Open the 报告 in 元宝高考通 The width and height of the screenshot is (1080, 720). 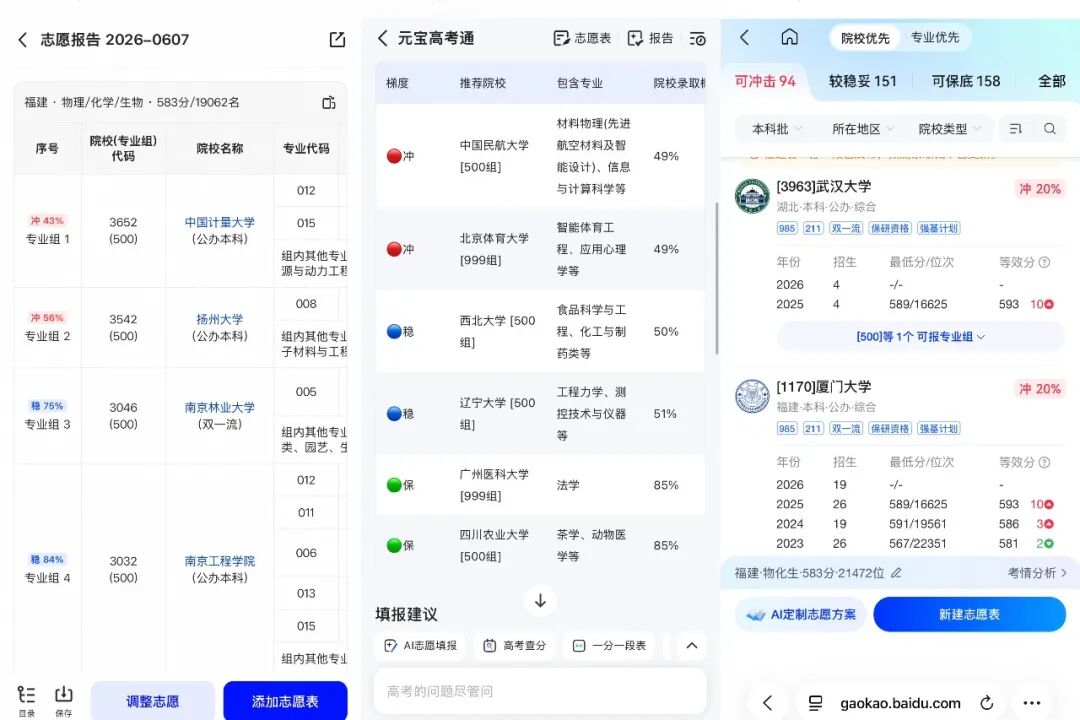tap(650, 38)
